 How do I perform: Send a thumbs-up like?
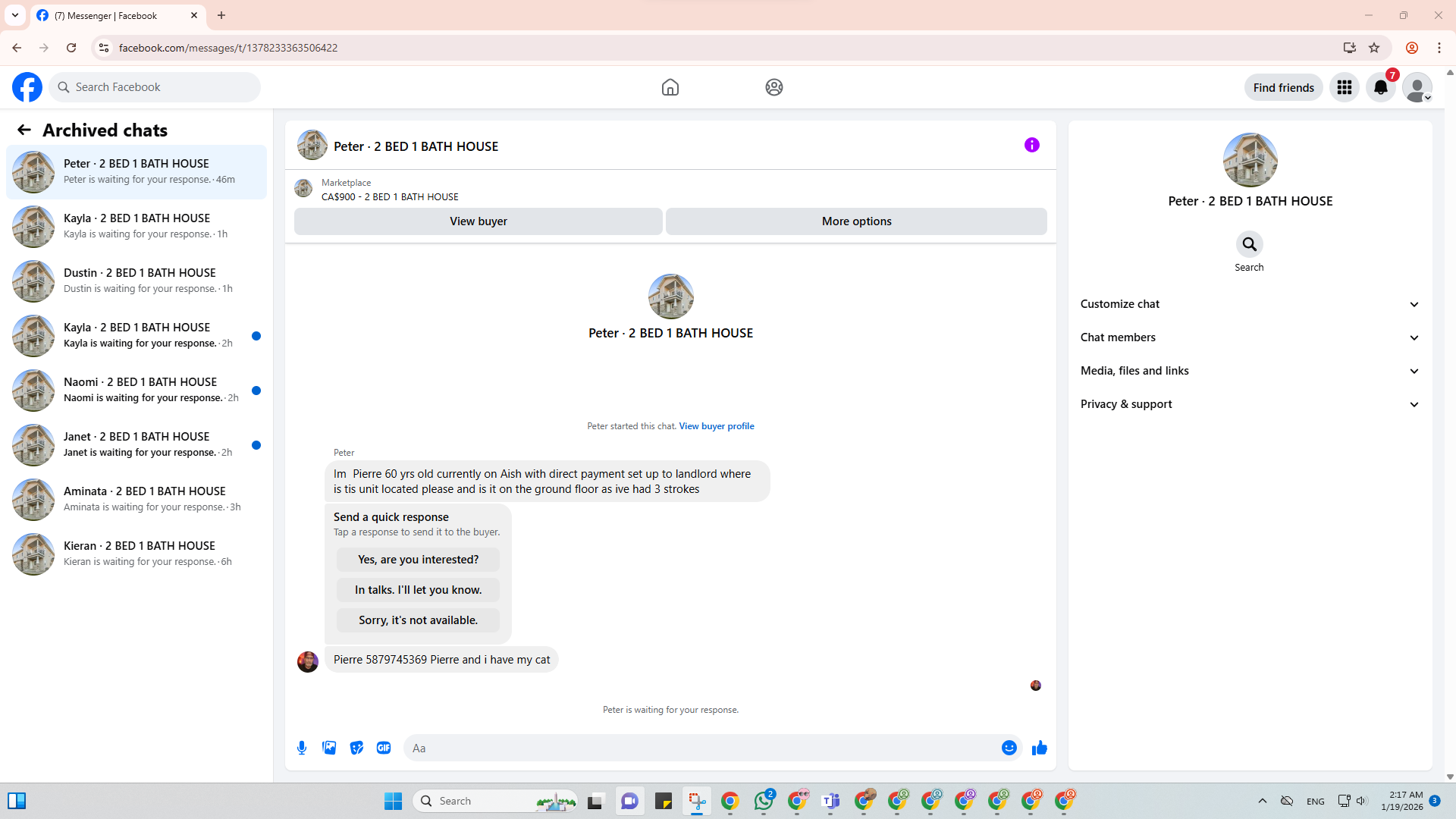click(1040, 748)
